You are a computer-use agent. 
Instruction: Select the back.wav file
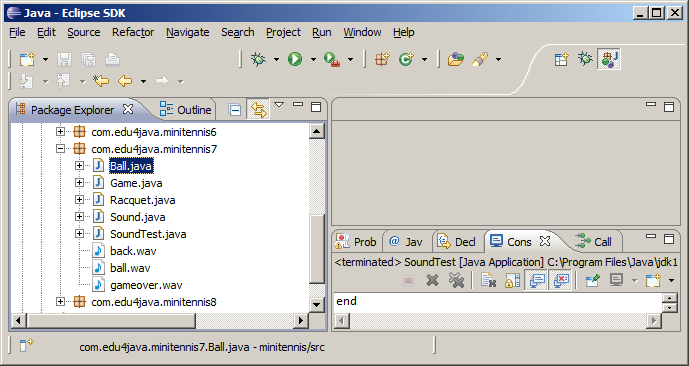tap(133, 251)
